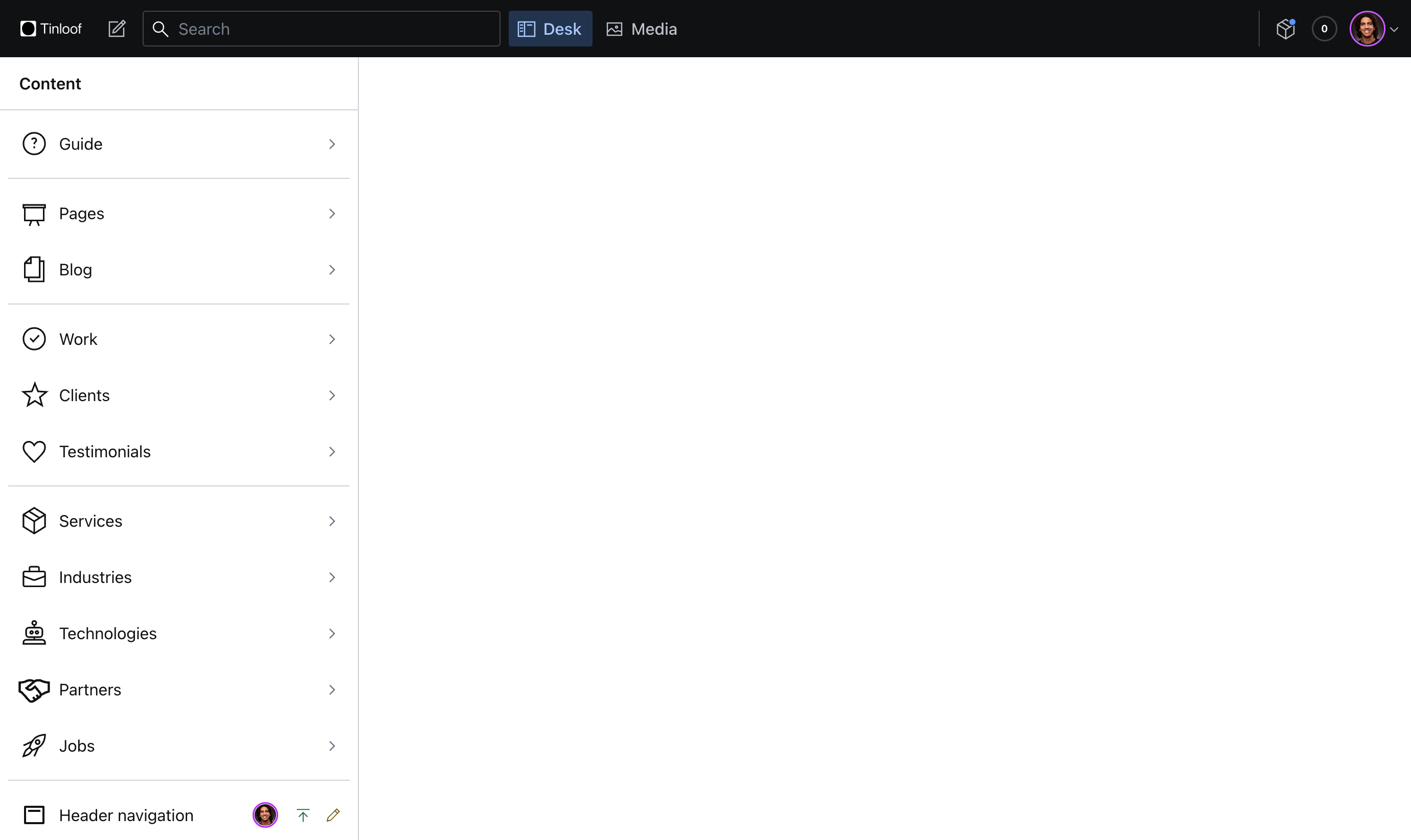The width and height of the screenshot is (1411, 840).
Task: Click the compose/edit new content icon
Action: (117, 28)
